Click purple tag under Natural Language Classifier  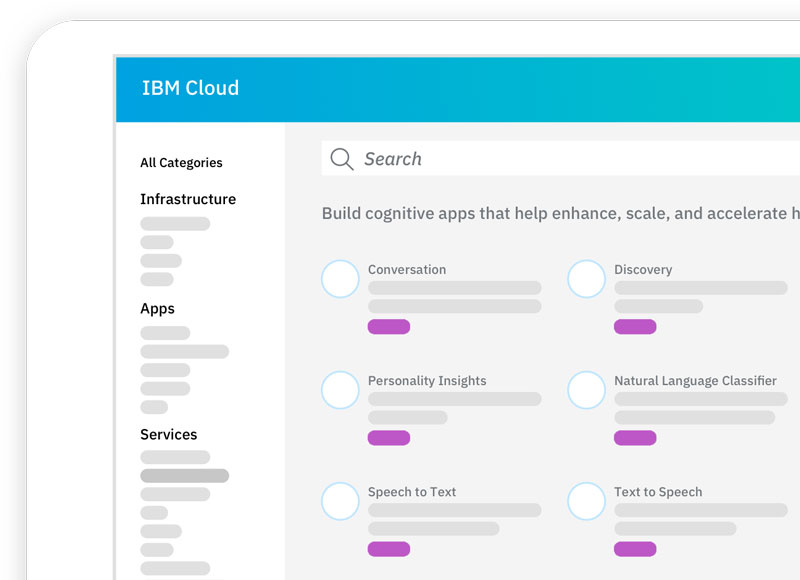coord(635,438)
